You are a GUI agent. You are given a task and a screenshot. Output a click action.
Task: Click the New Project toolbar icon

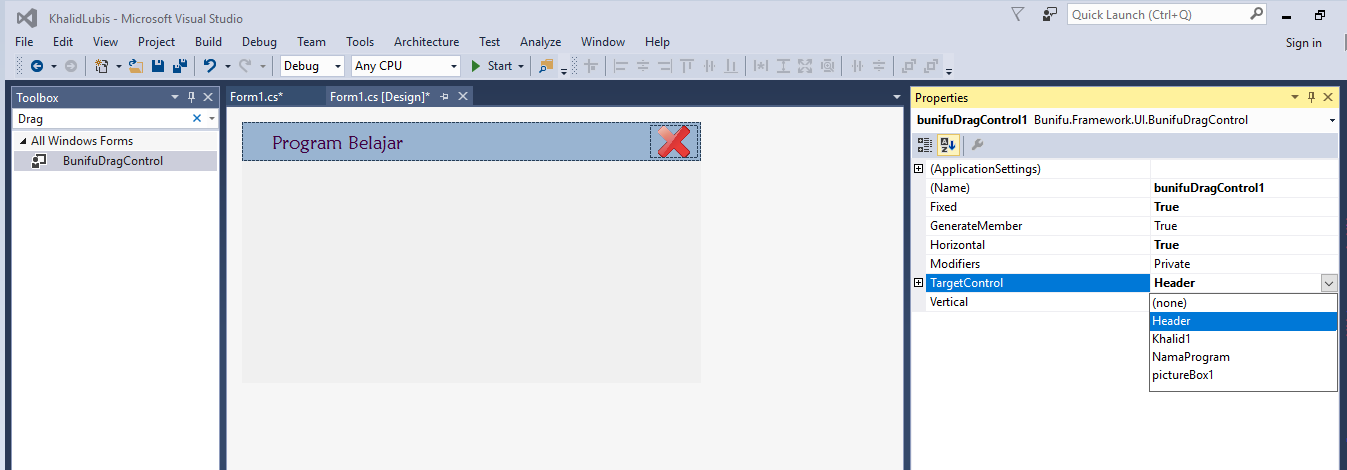102,66
